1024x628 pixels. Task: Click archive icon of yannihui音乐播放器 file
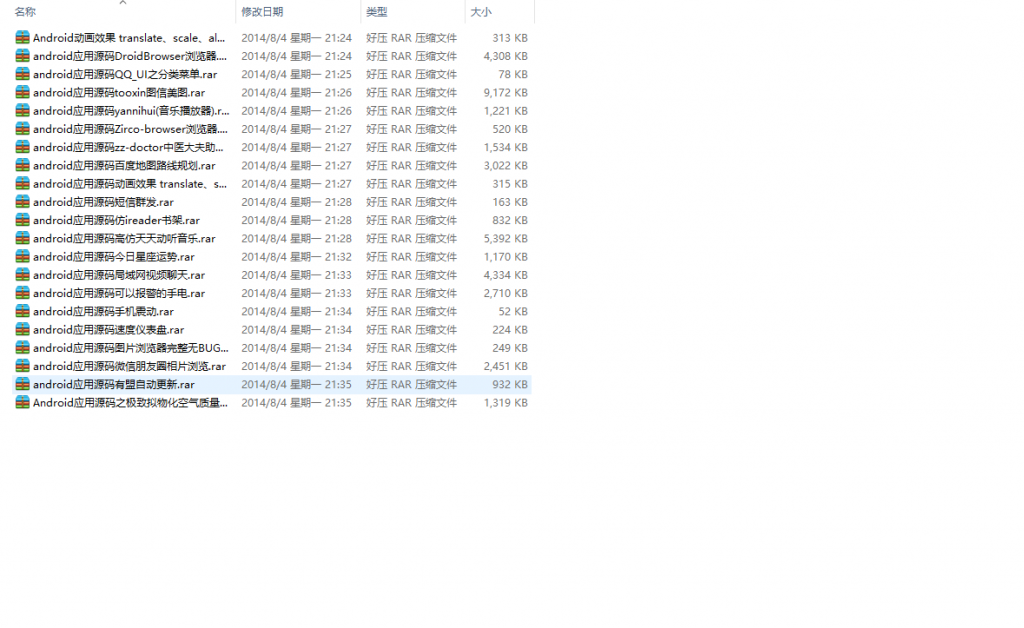point(22,111)
